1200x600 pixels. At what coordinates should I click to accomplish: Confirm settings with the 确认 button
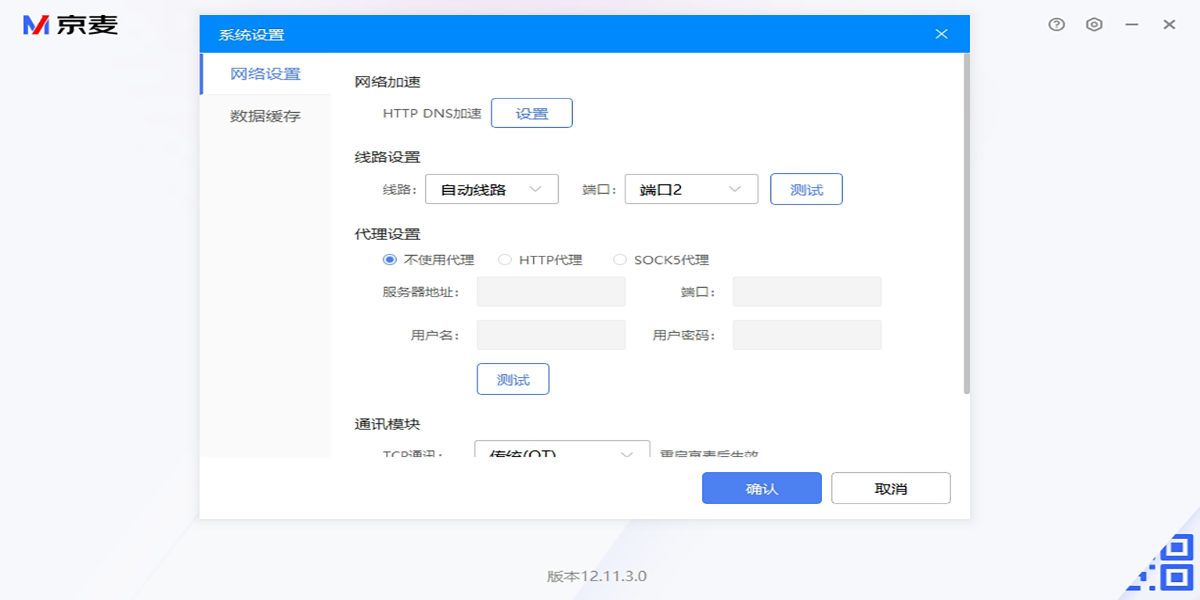762,487
